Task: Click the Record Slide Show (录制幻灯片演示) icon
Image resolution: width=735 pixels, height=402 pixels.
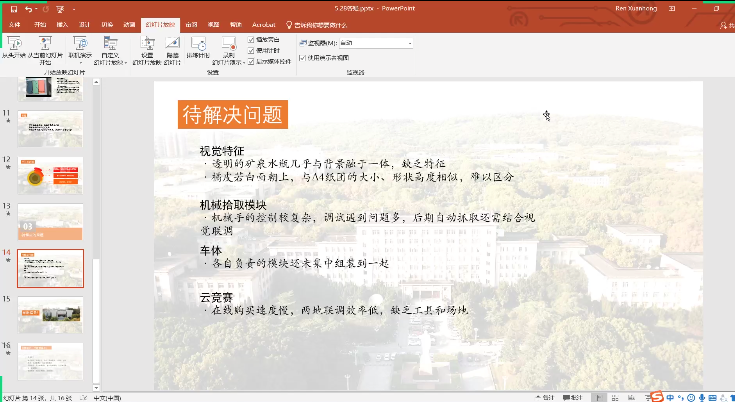Action: pos(229,45)
